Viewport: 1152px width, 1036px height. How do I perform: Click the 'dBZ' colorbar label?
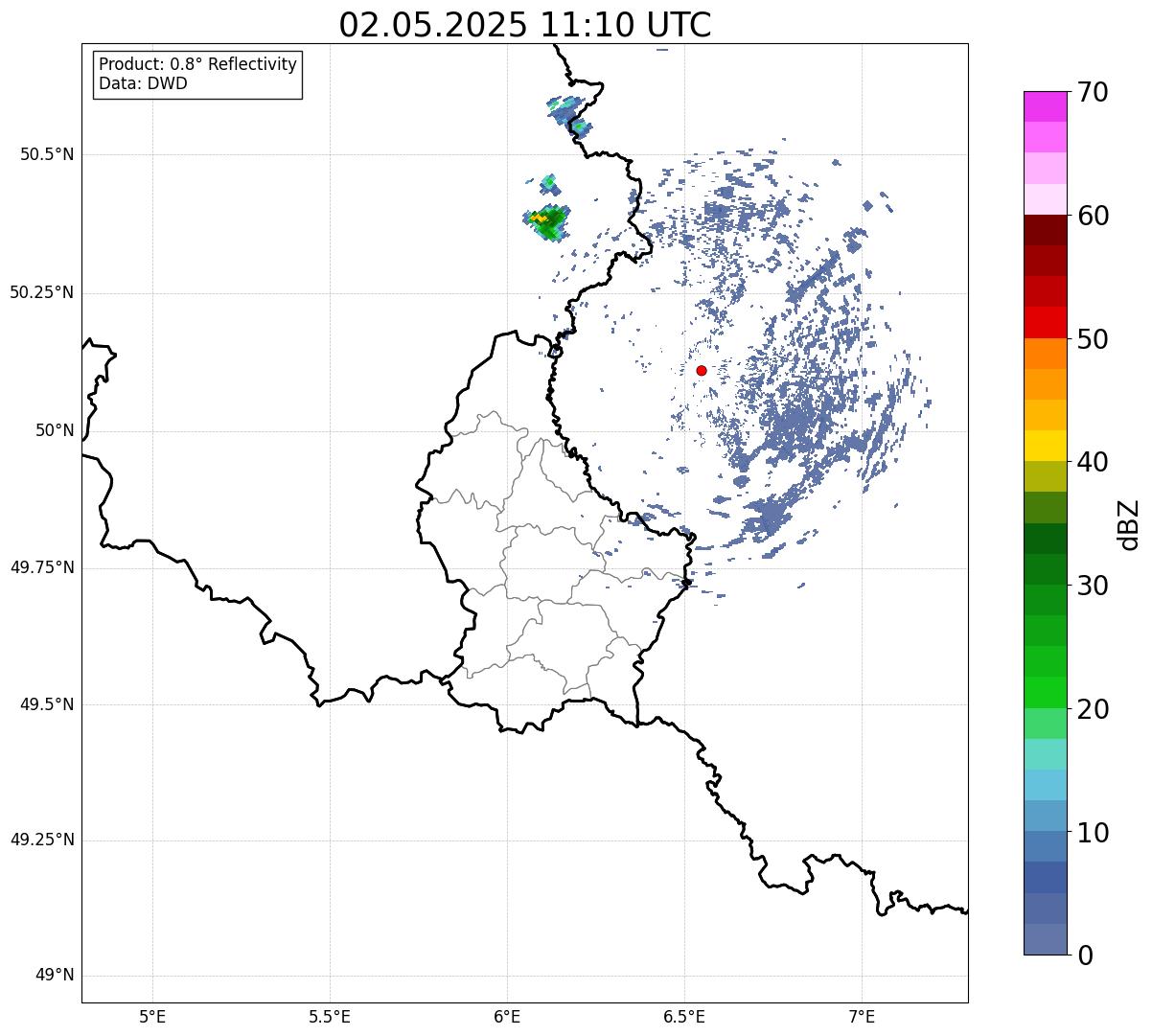point(1129,523)
